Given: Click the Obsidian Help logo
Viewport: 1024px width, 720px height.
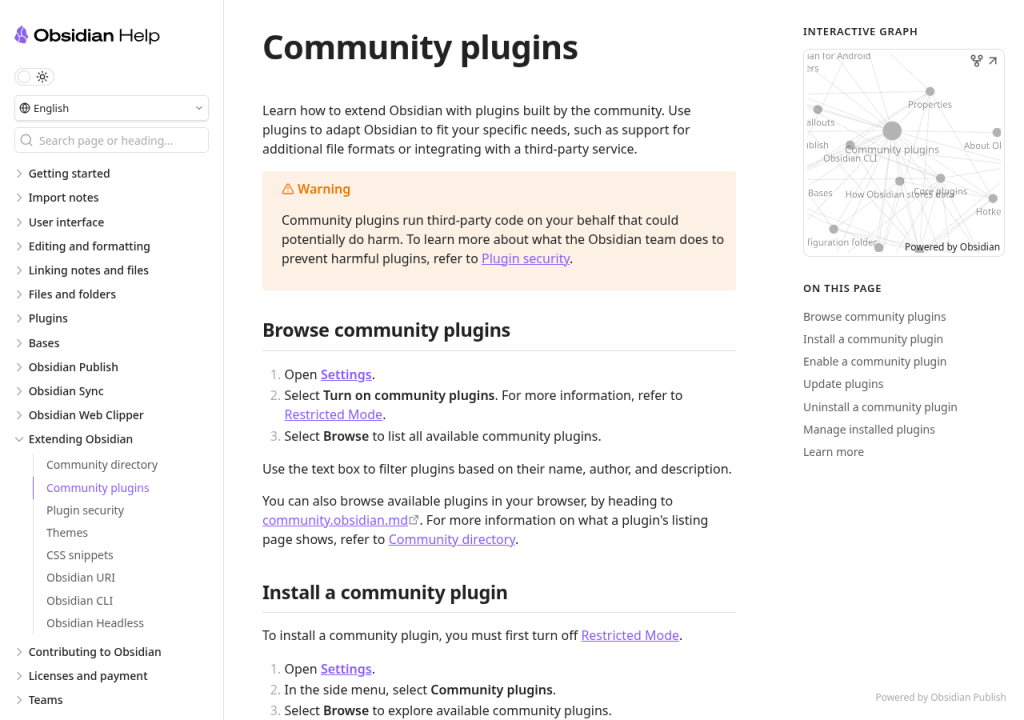Looking at the screenshot, I should (x=87, y=35).
